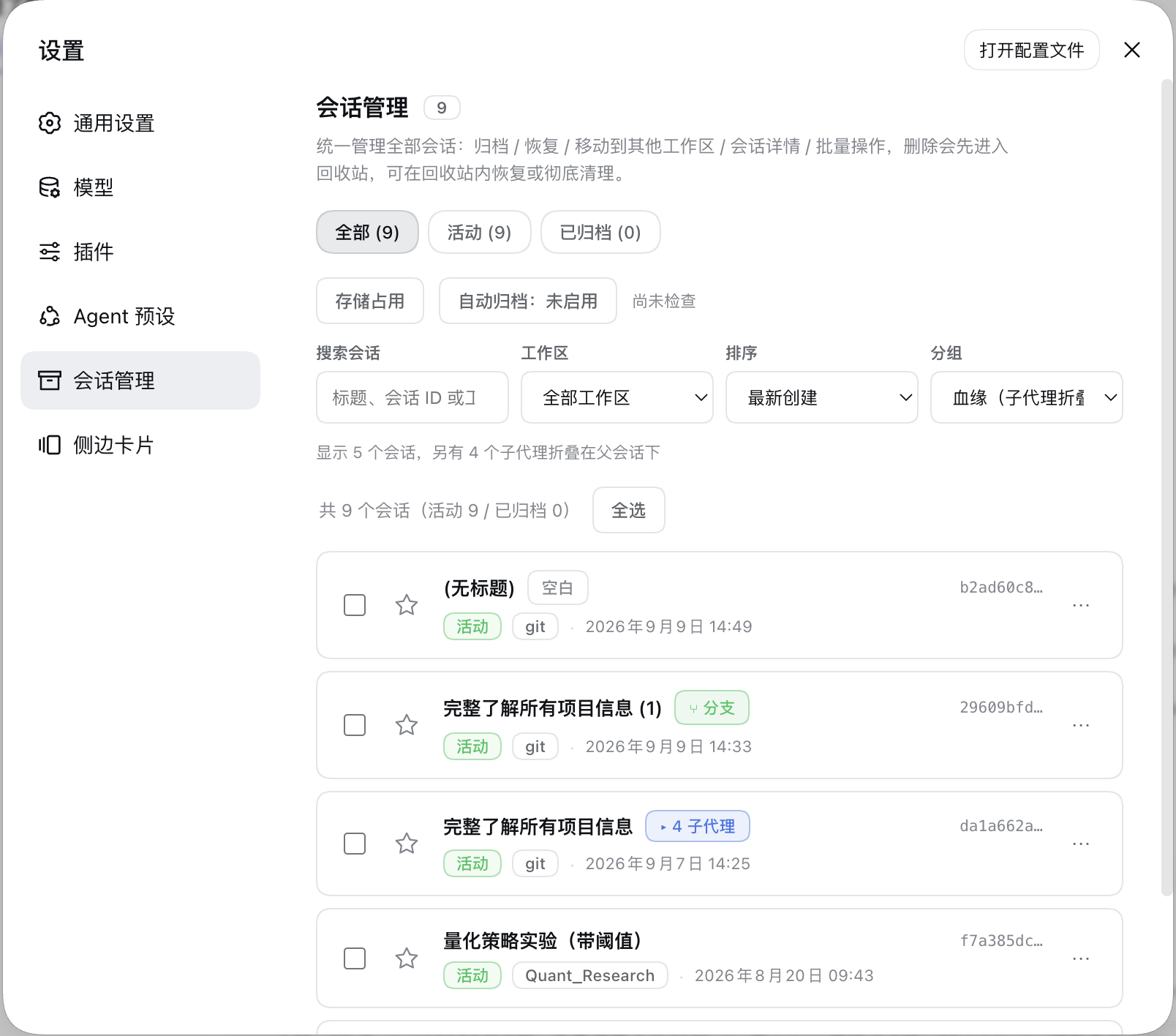Click session ID b2ad60c8…
The height and width of the screenshot is (1036, 1176).
click(1001, 588)
